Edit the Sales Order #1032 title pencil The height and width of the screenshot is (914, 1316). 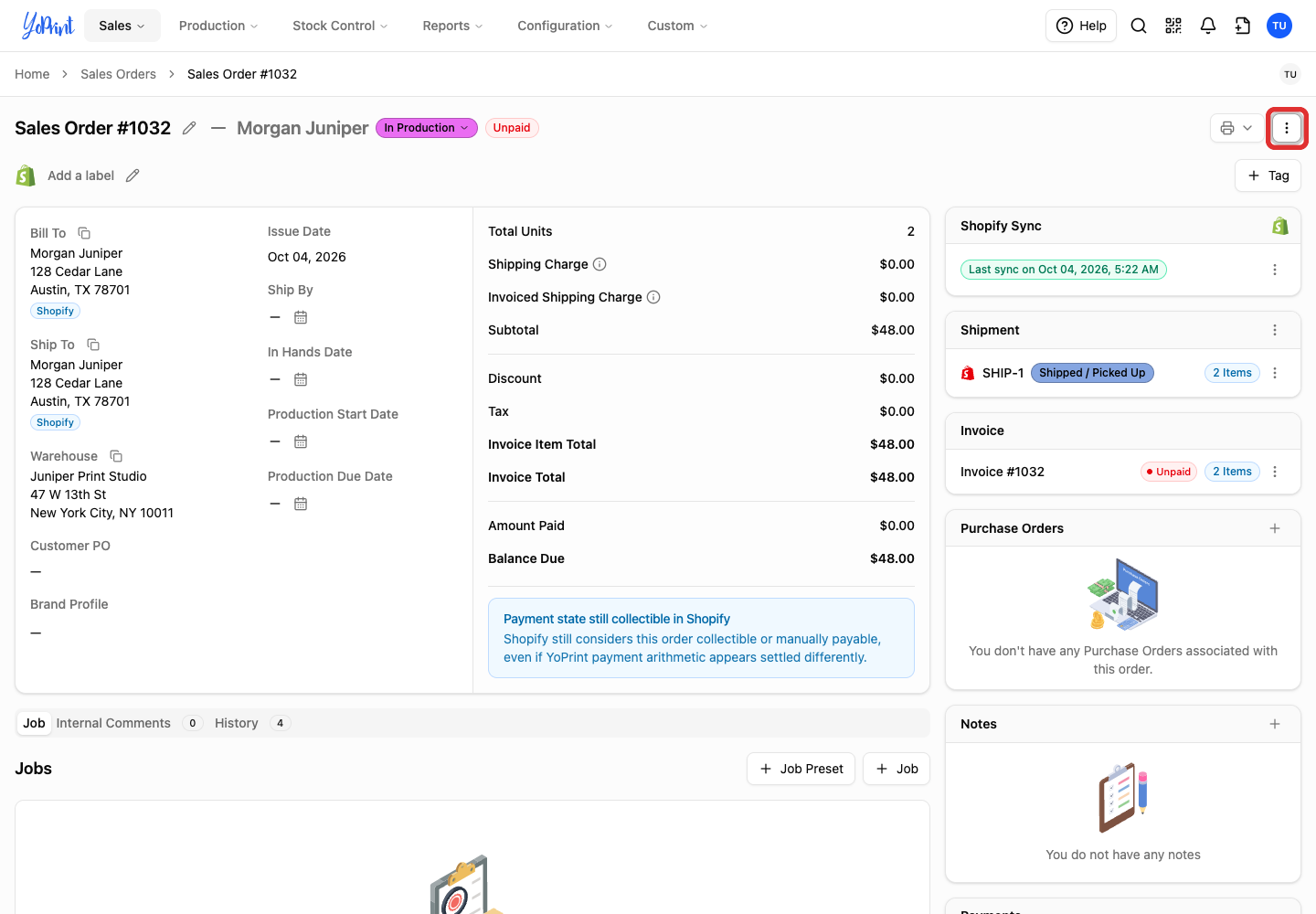pos(189,128)
